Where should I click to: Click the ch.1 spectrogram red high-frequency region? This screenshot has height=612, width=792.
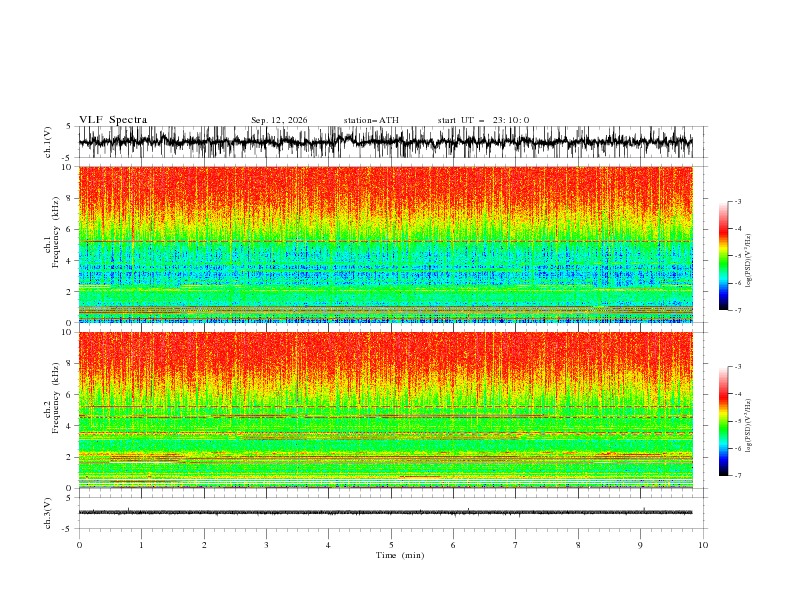[385, 192]
